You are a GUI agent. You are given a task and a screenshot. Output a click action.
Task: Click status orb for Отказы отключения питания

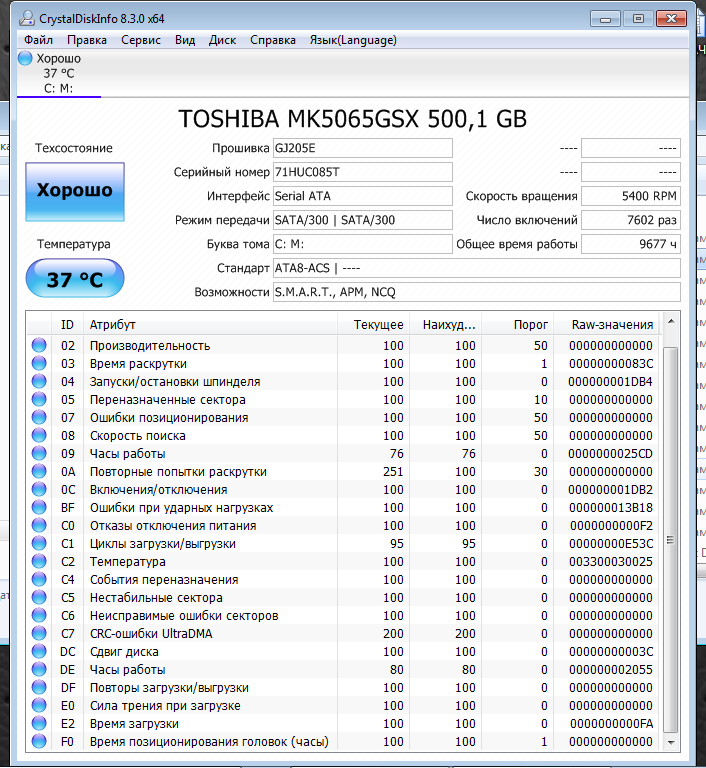tap(39, 526)
